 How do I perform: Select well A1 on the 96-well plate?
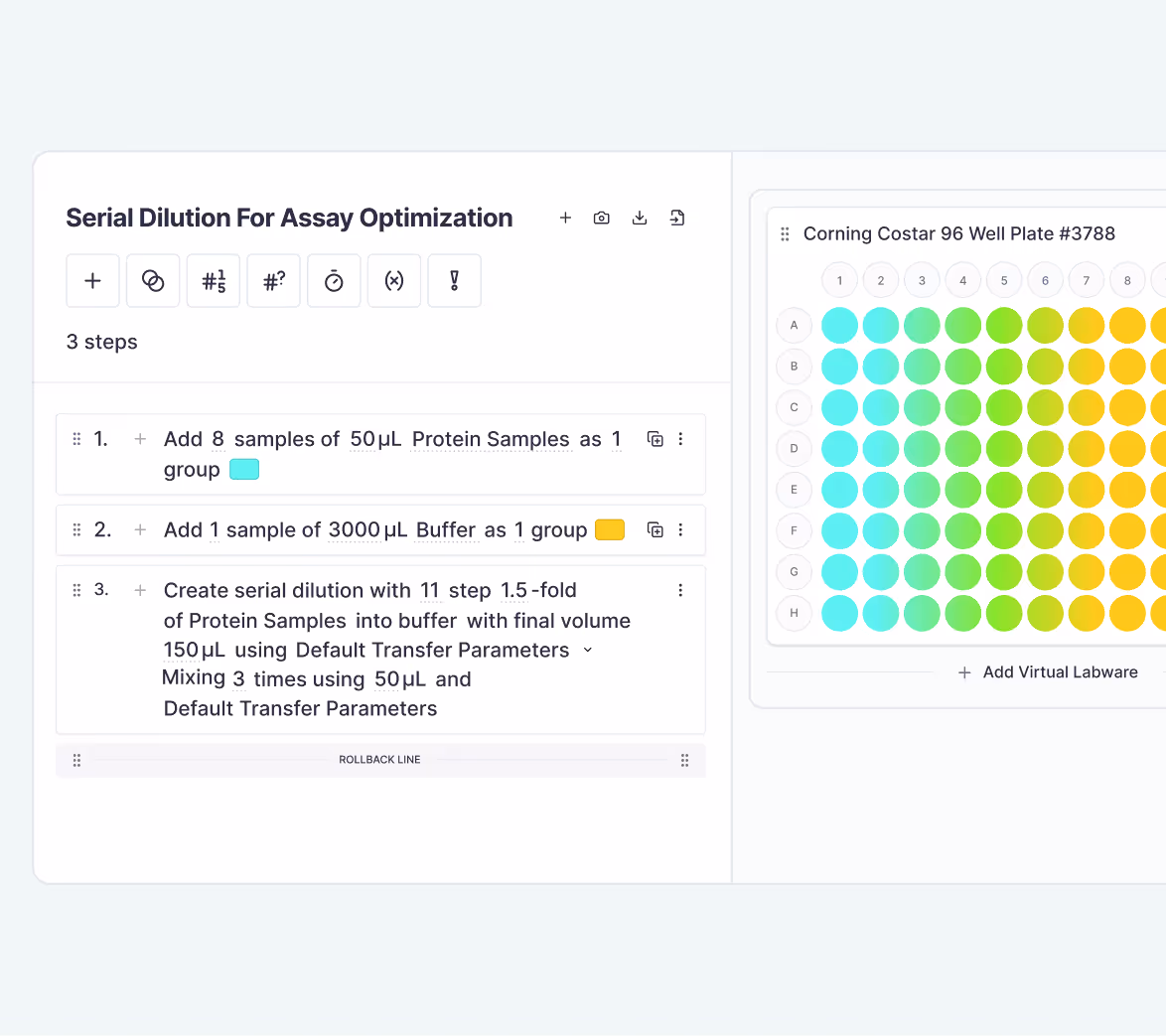pos(839,325)
